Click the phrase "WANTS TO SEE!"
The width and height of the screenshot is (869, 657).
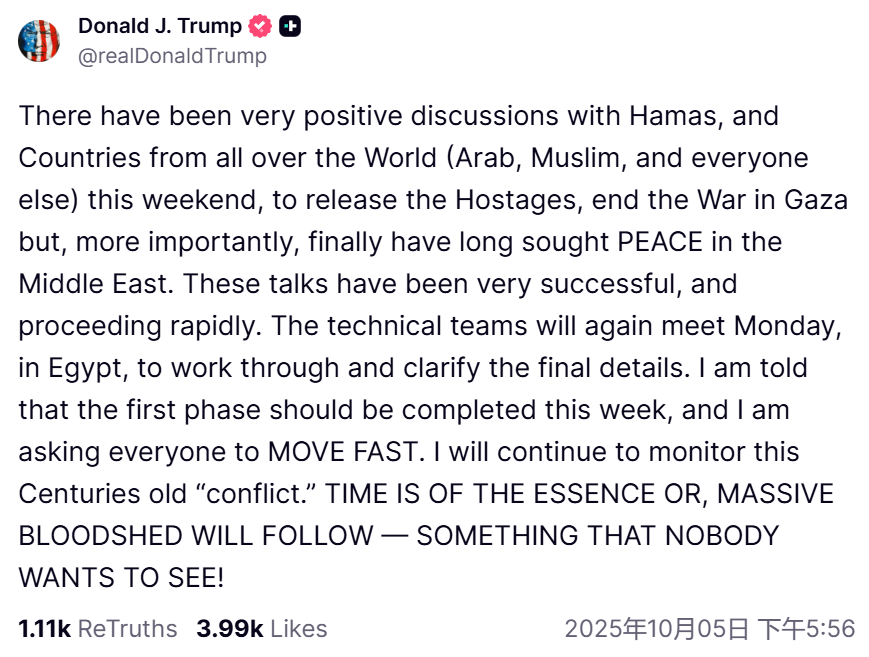click(121, 578)
